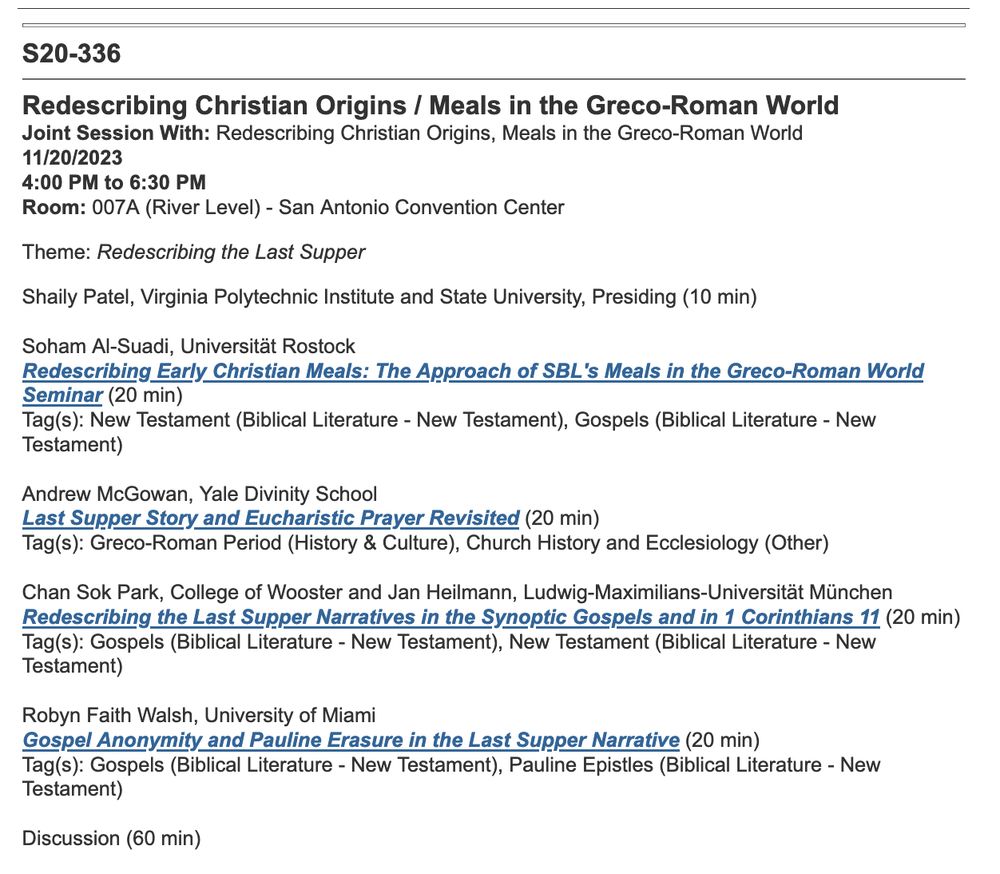Viewport: 1000px width, 874px height.
Task: Open Last Supper Story and Eucharistic Prayer Revisited
Action: point(270,518)
